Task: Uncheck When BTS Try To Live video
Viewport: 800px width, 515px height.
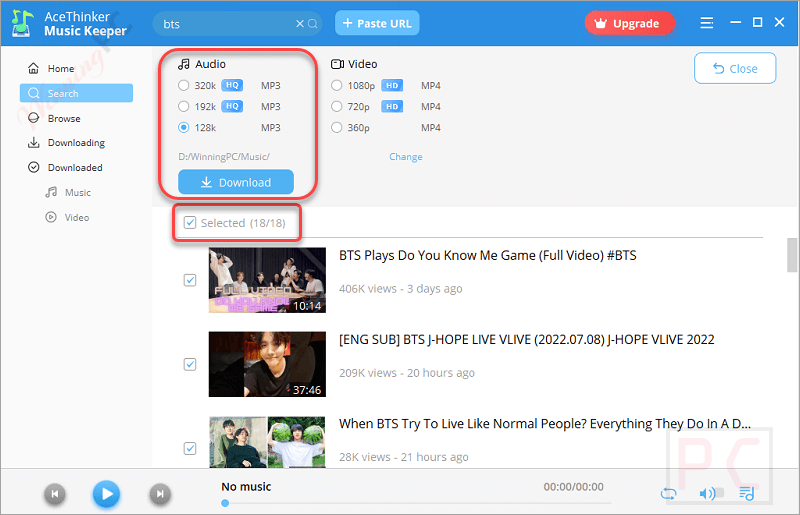Action: [x=190, y=448]
